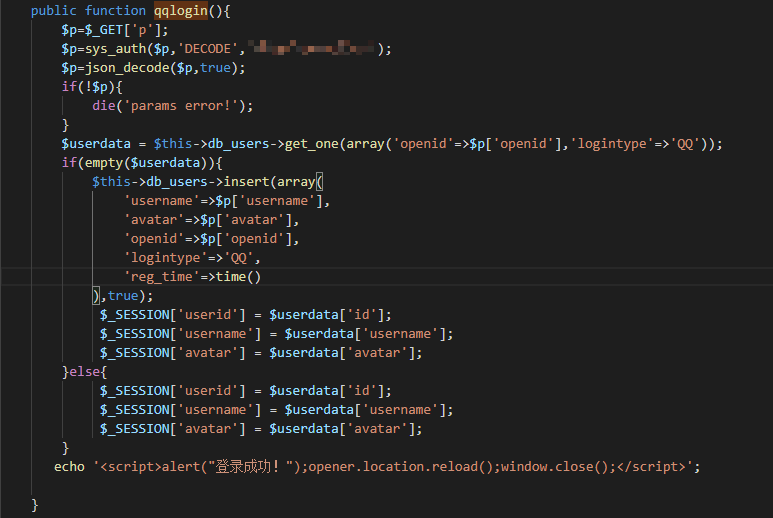Click the 'openid'=>$p['openid'] array entry
This screenshot has height=518, width=773.
tap(211, 239)
